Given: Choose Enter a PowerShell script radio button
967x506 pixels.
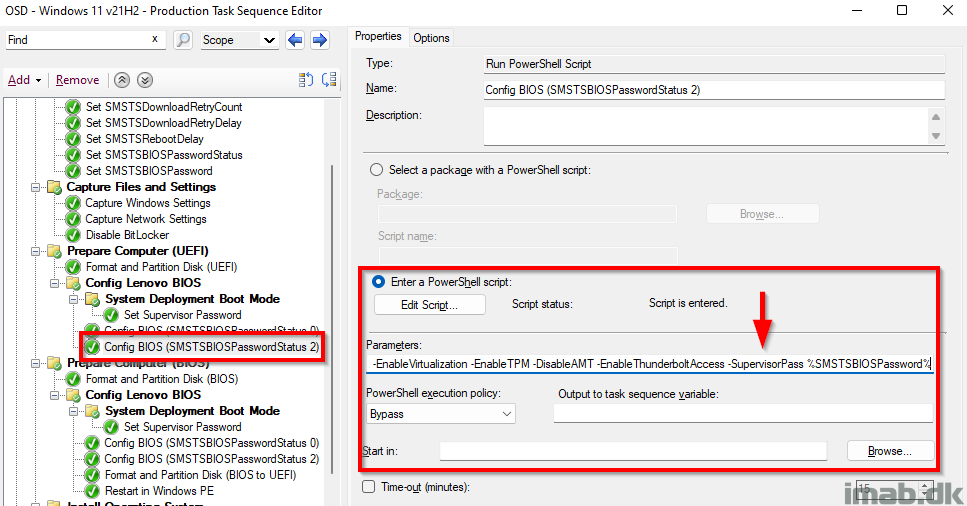Looking at the screenshot, I should 377,282.
